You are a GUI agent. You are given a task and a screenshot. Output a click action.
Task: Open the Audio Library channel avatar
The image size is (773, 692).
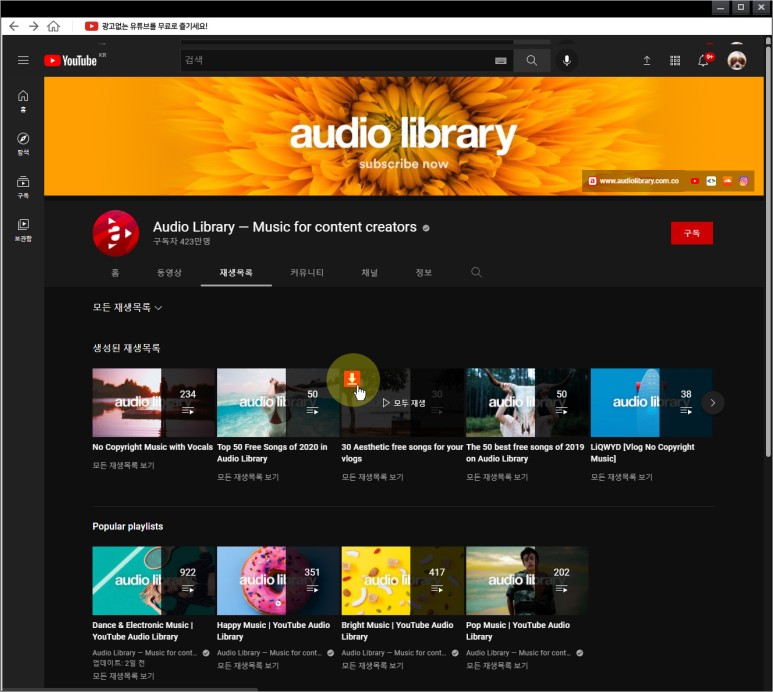(116, 233)
